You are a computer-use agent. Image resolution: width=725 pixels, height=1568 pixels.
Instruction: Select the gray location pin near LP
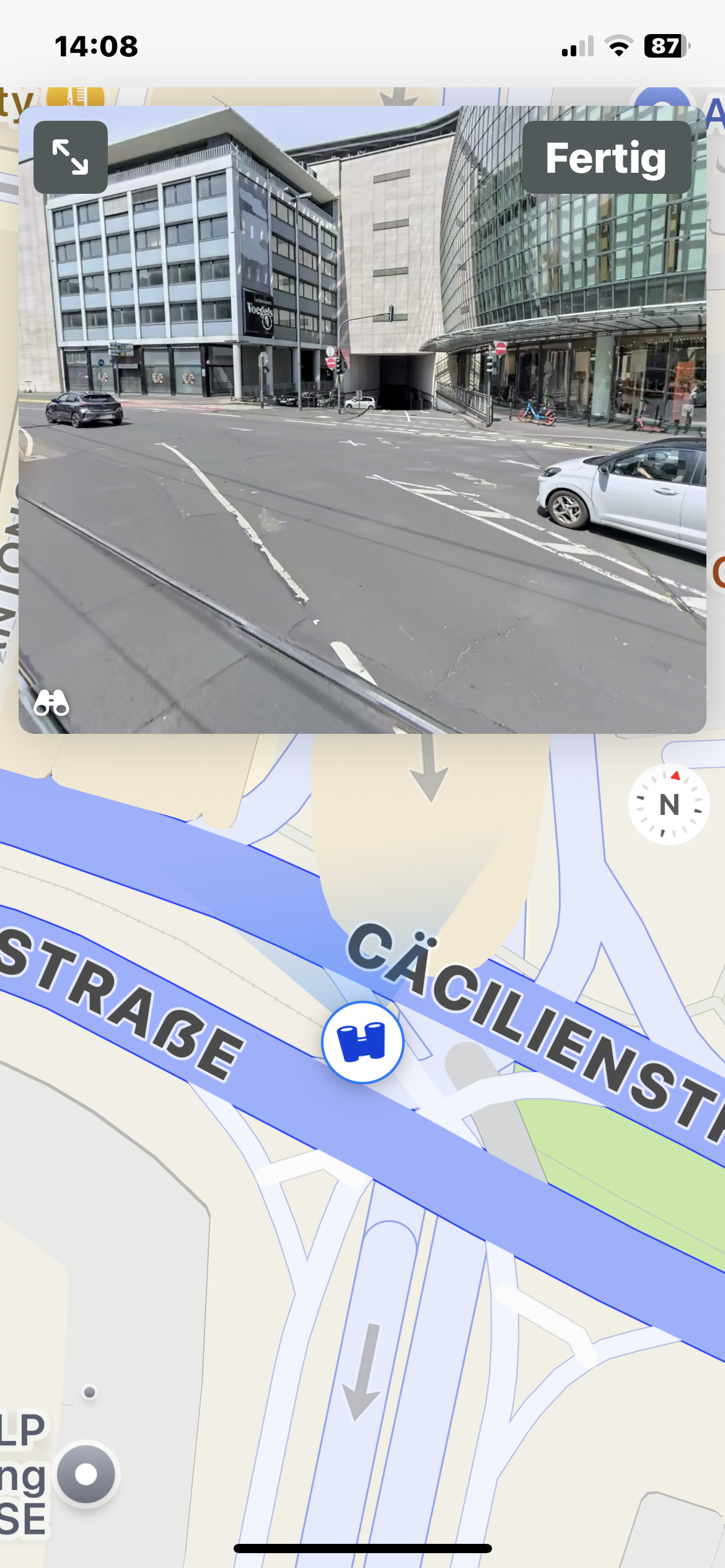click(86, 1474)
